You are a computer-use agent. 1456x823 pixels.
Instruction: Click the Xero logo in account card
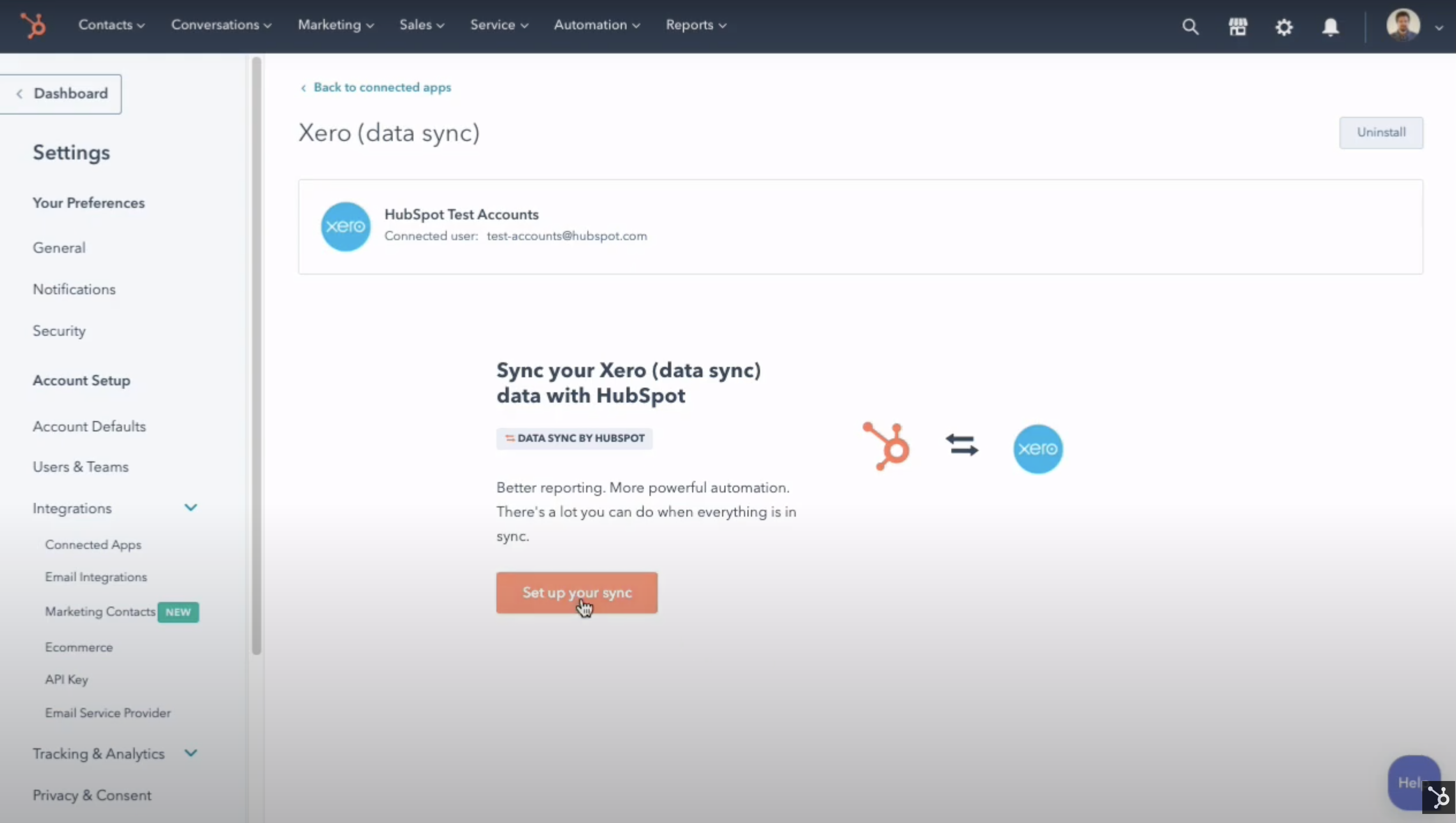coord(345,226)
